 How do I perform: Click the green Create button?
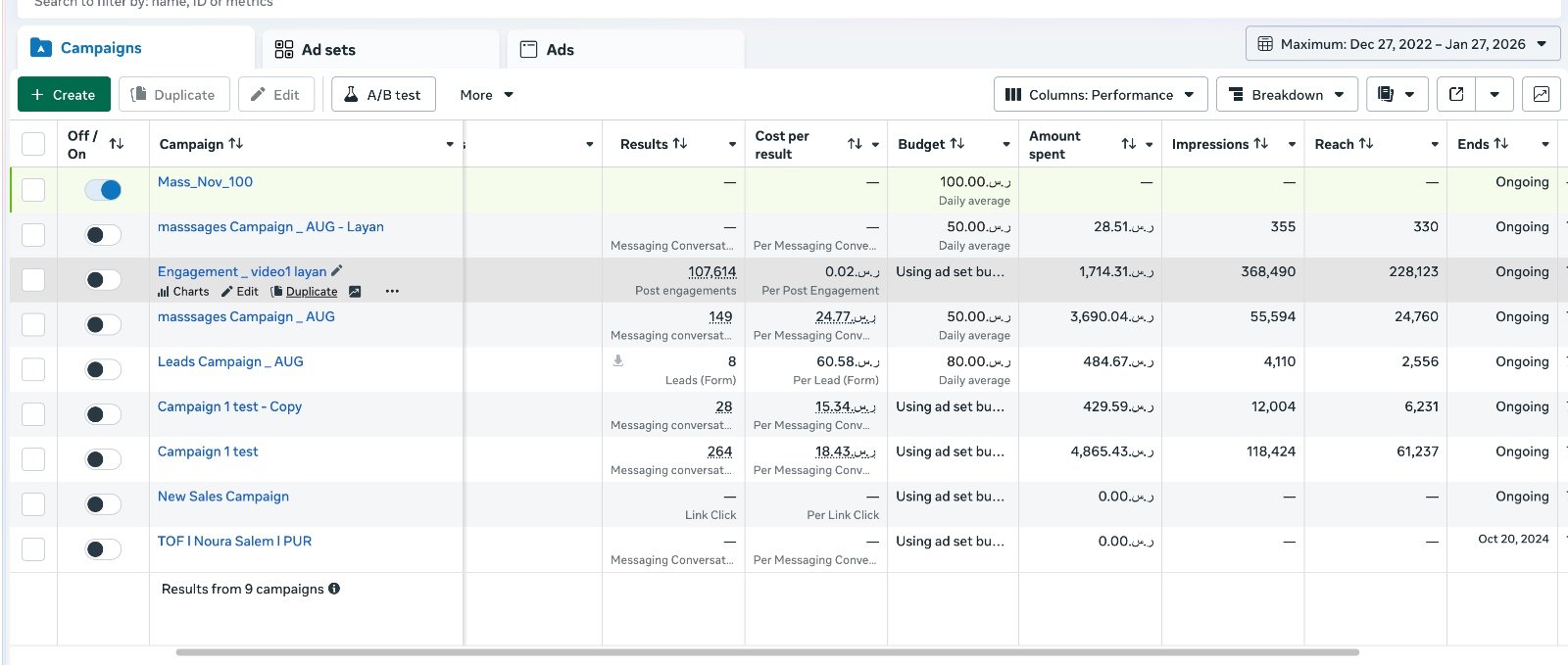coord(64,95)
